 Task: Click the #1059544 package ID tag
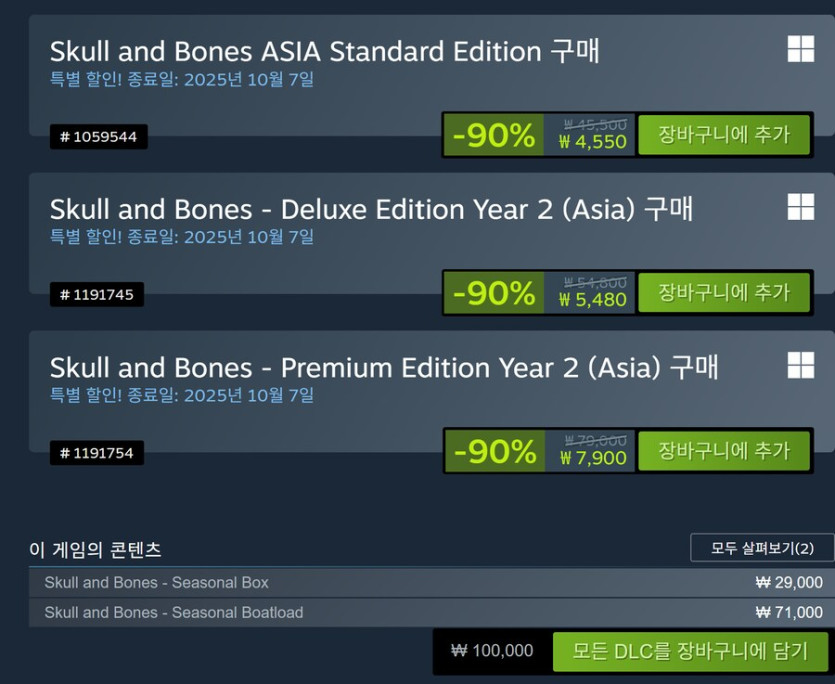click(96, 137)
